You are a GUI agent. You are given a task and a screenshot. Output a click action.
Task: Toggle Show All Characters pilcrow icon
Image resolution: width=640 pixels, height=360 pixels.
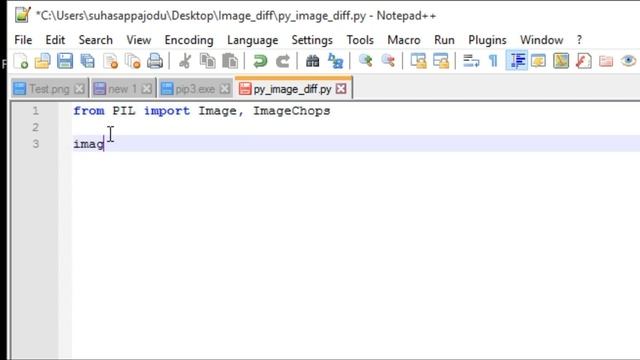493,61
